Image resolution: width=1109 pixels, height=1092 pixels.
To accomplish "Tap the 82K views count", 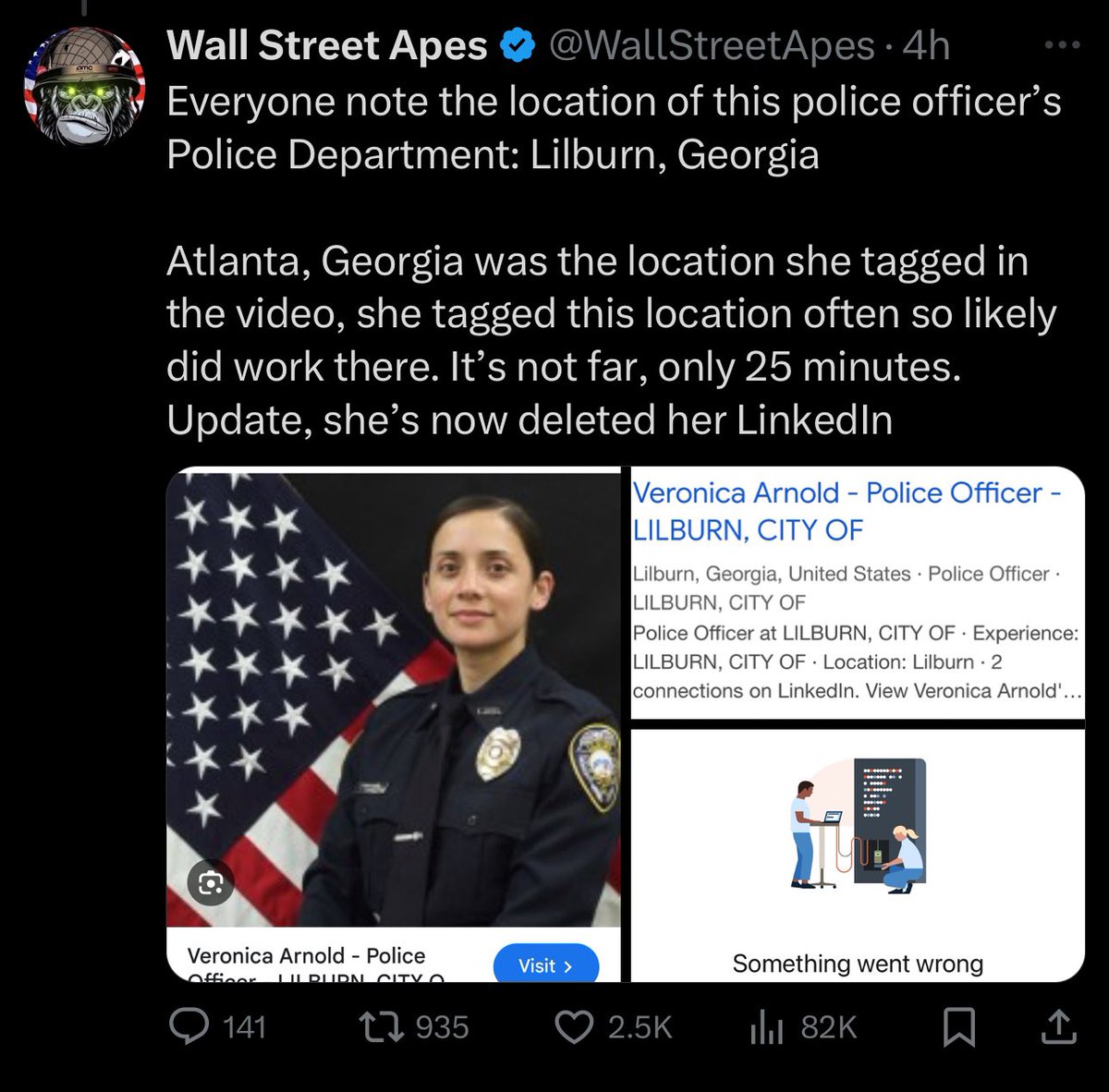I will (829, 1027).
